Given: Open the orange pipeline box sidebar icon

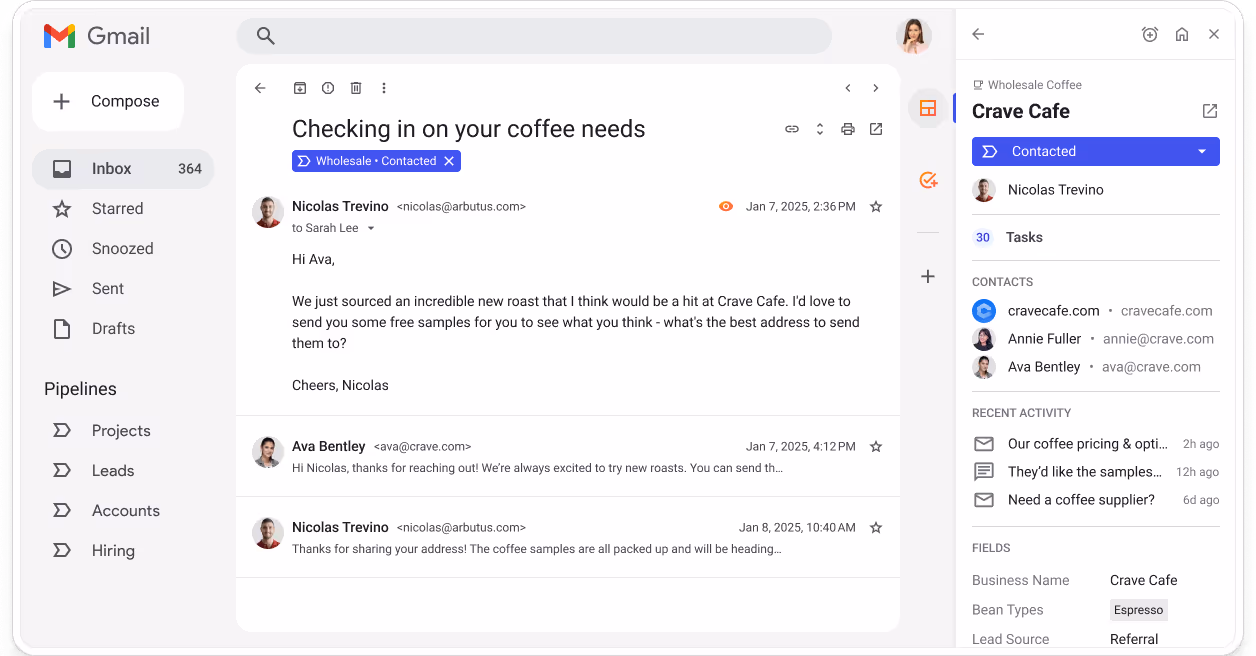Looking at the screenshot, I should tap(928, 108).
